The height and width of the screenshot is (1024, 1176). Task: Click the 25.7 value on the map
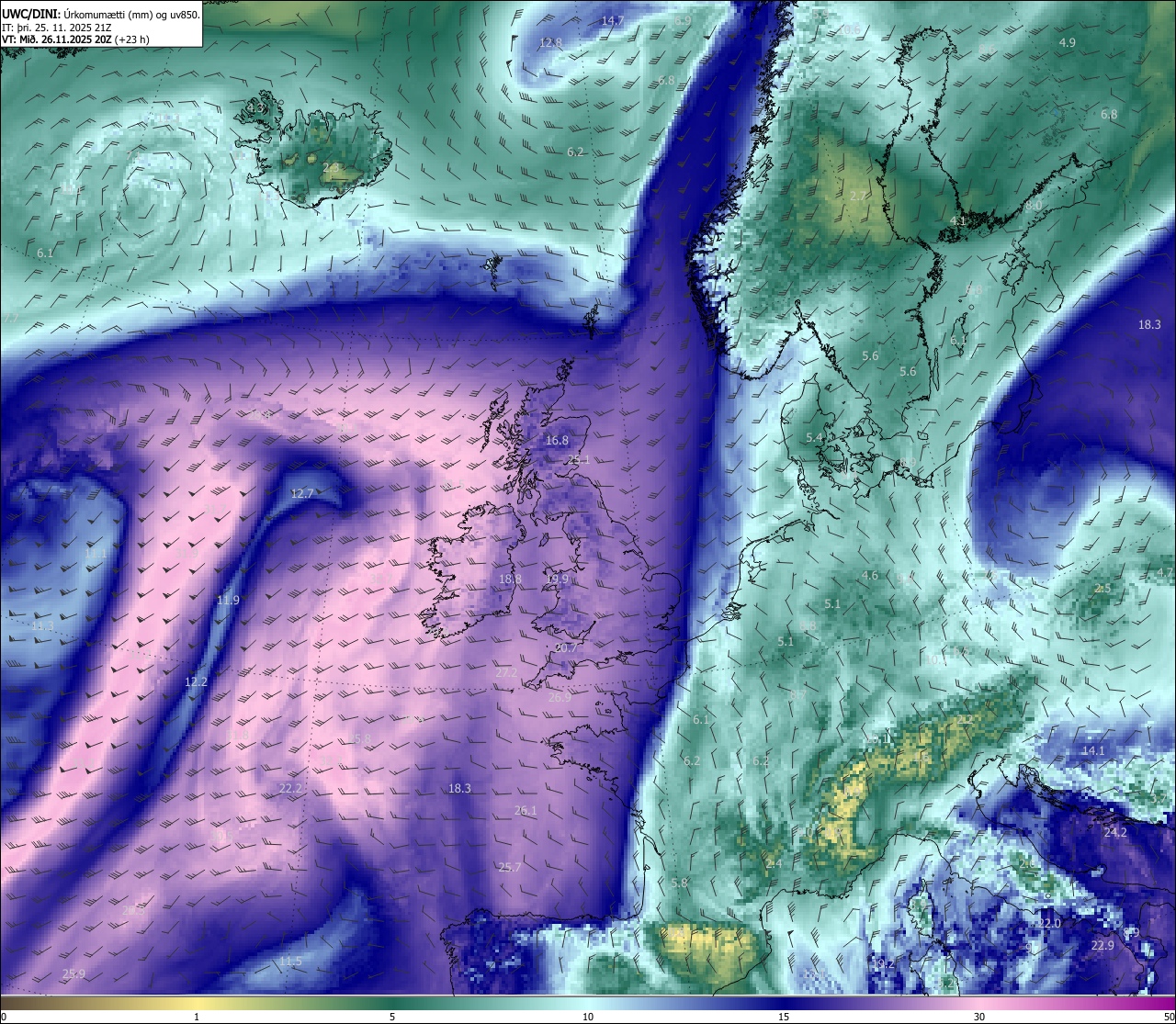510,868
